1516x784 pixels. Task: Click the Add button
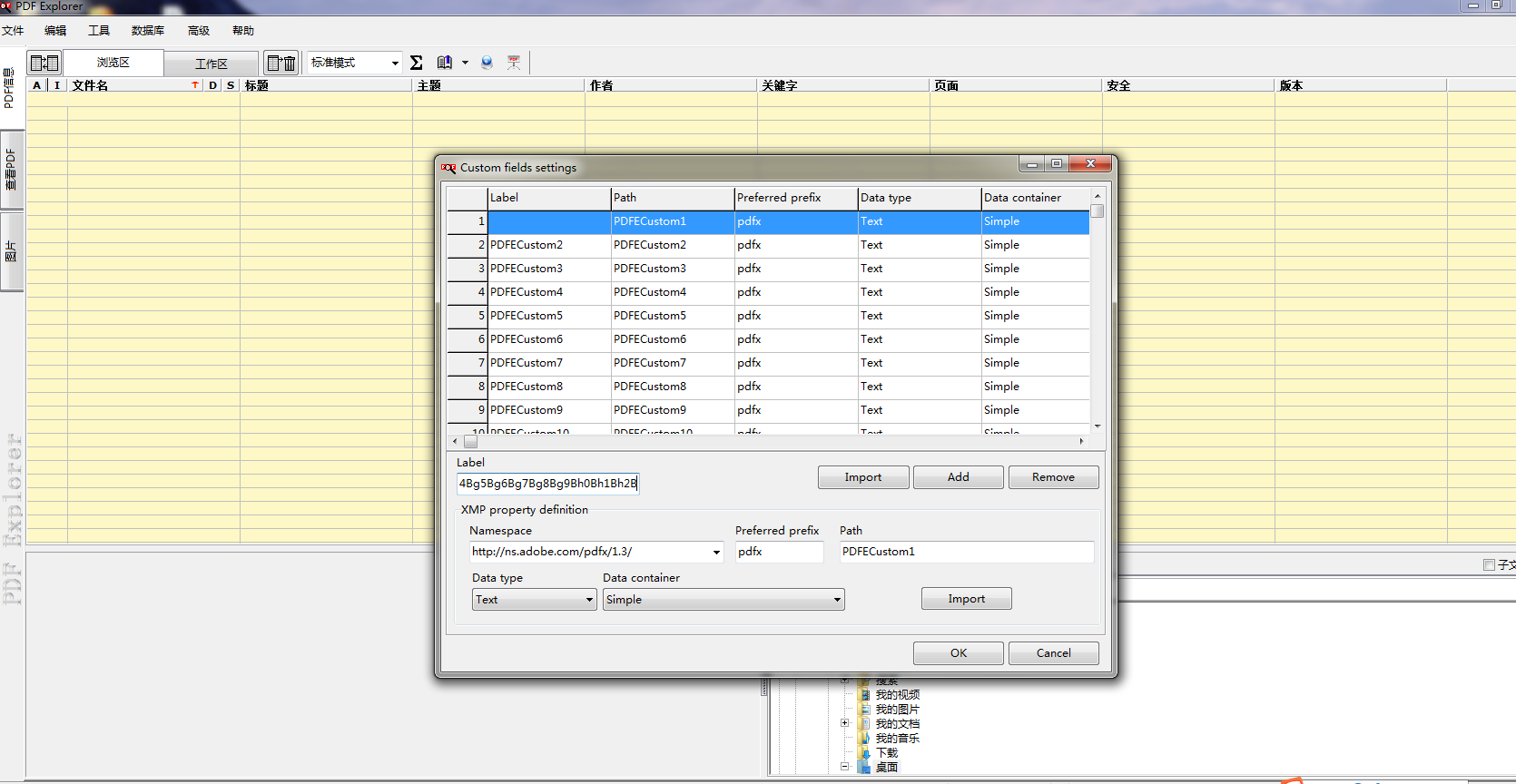click(958, 477)
